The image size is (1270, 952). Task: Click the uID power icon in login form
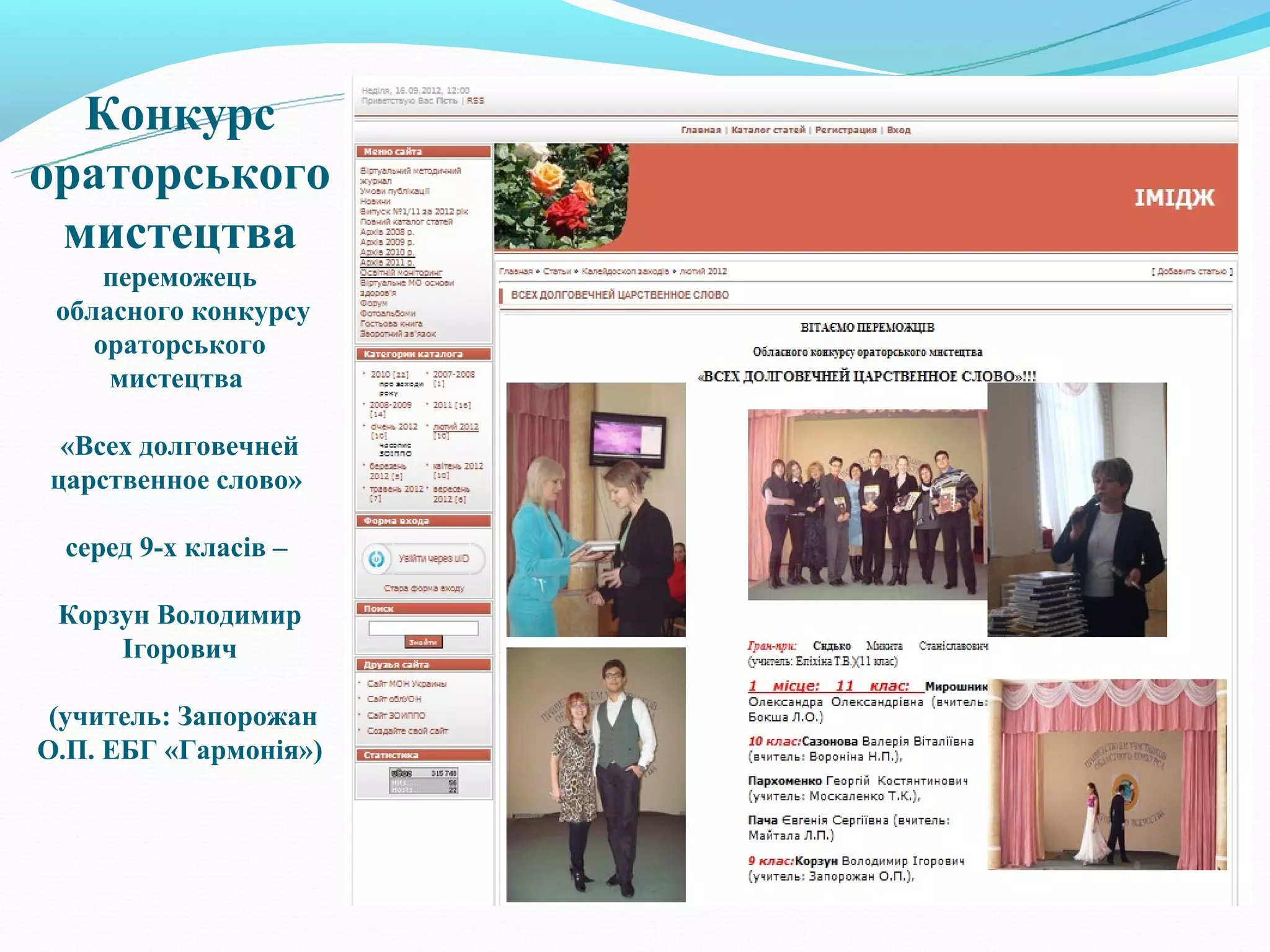(x=376, y=559)
